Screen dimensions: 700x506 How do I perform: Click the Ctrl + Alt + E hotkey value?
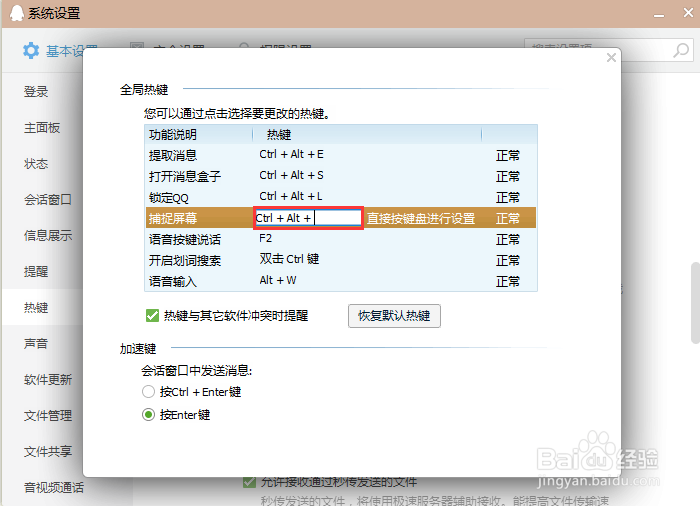(x=291, y=155)
